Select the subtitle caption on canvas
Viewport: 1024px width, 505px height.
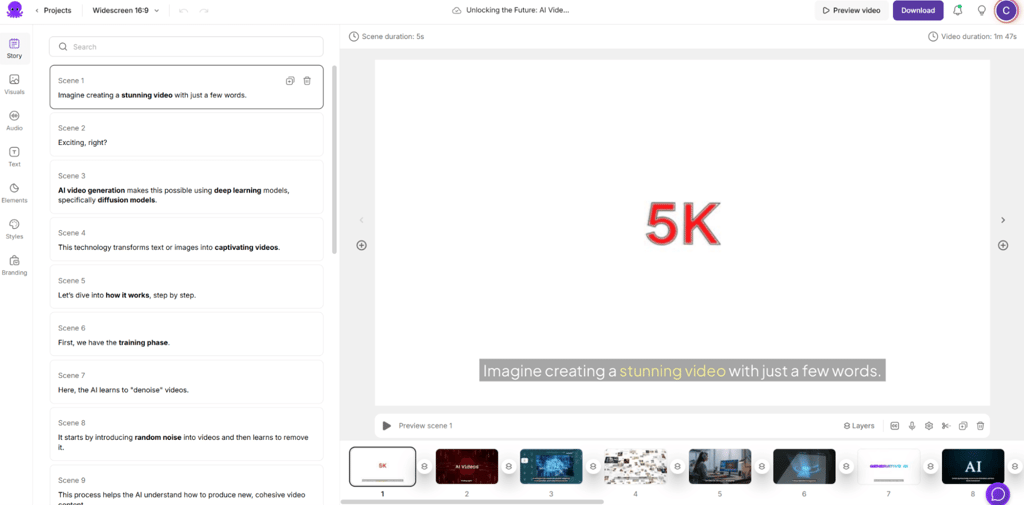682,370
